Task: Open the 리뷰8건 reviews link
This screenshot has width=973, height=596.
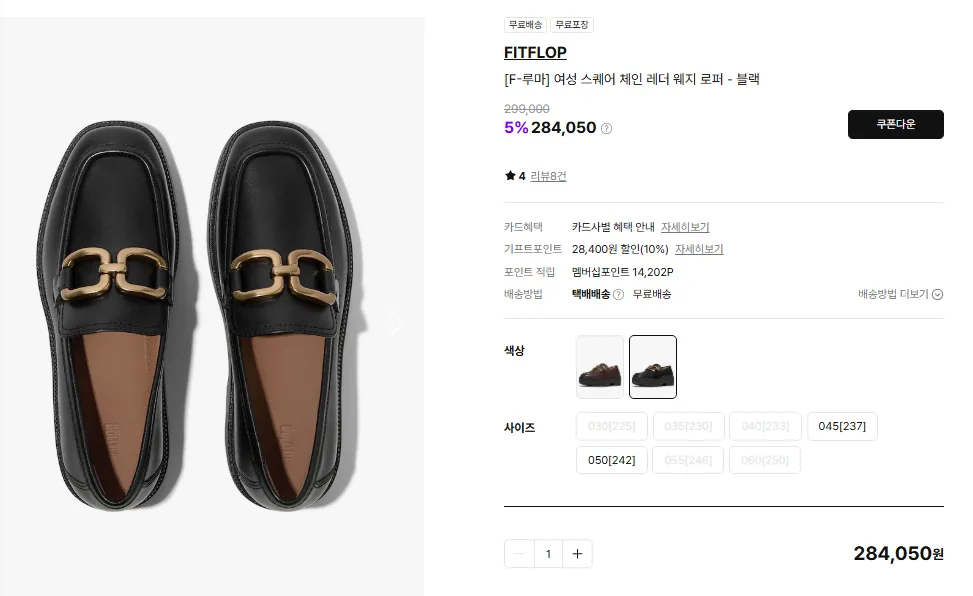Action: pos(548,176)
